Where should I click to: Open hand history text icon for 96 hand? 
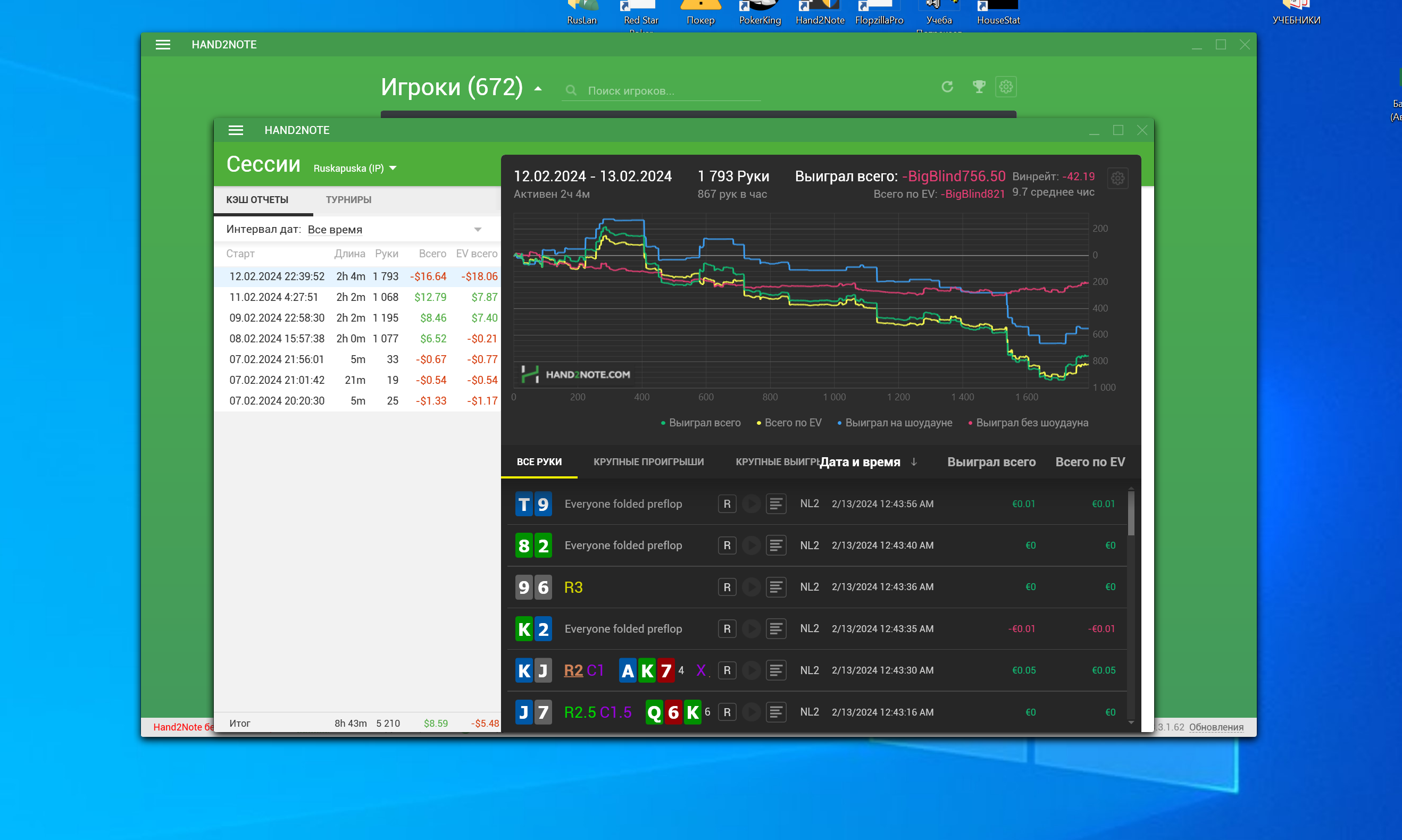[776, 587]
